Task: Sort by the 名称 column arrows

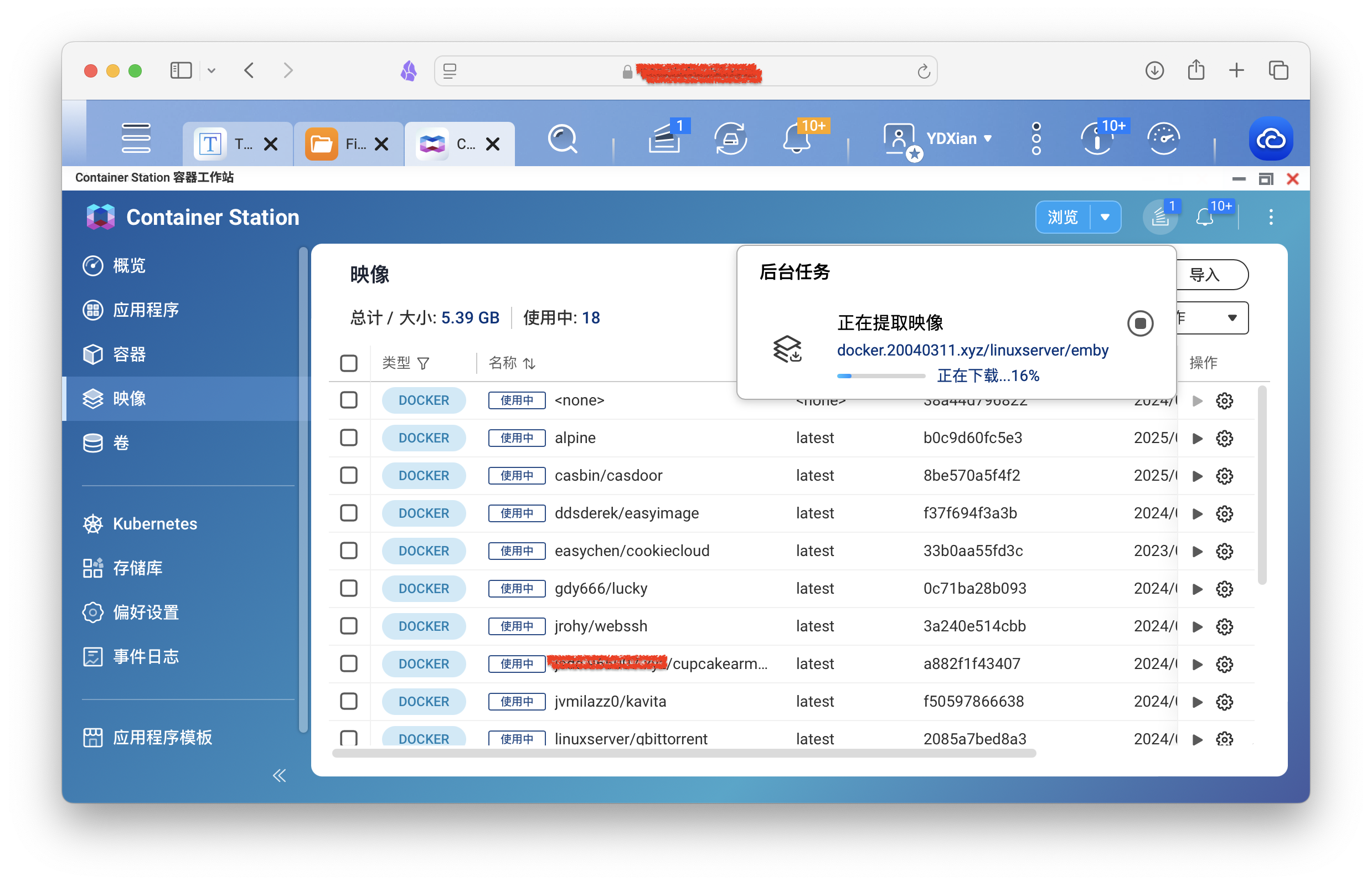Action: click(529, 363)
